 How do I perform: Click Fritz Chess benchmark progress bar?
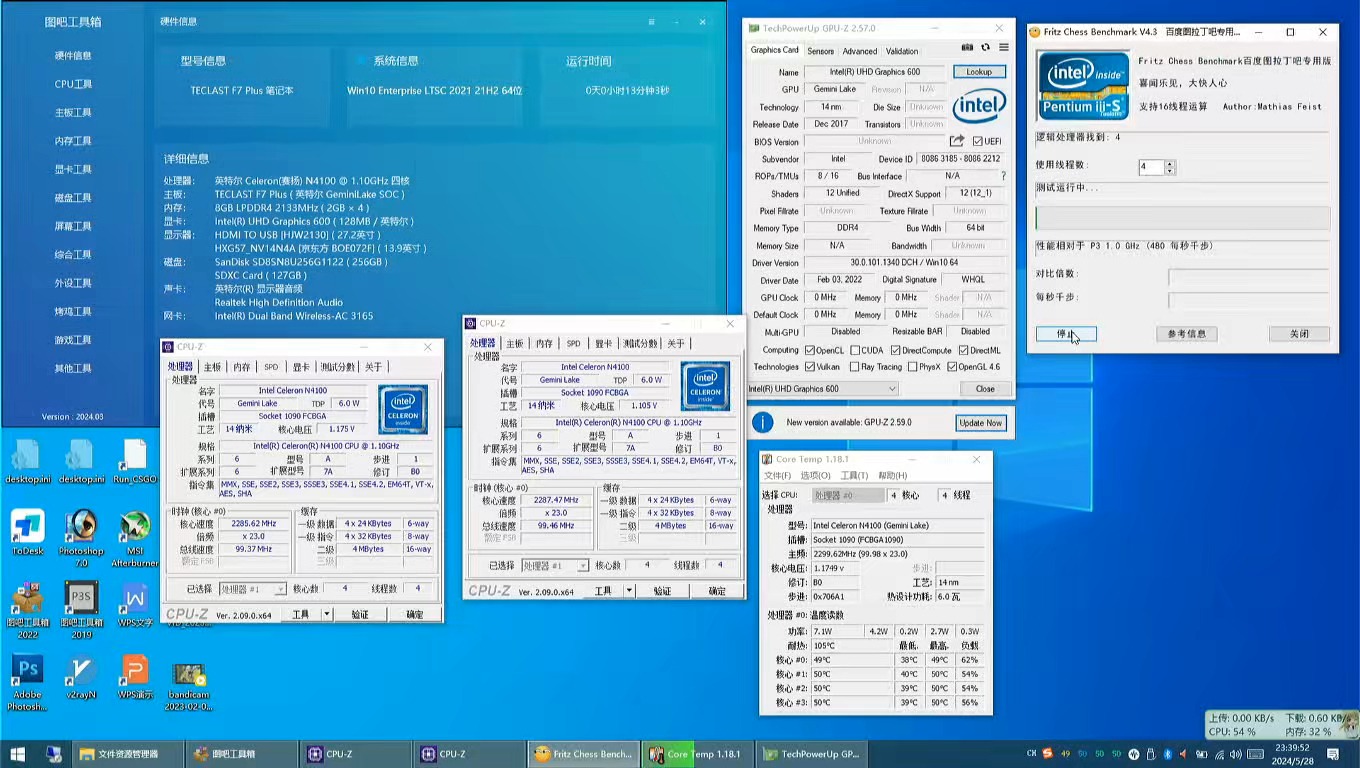click(x=1183, y=218)
